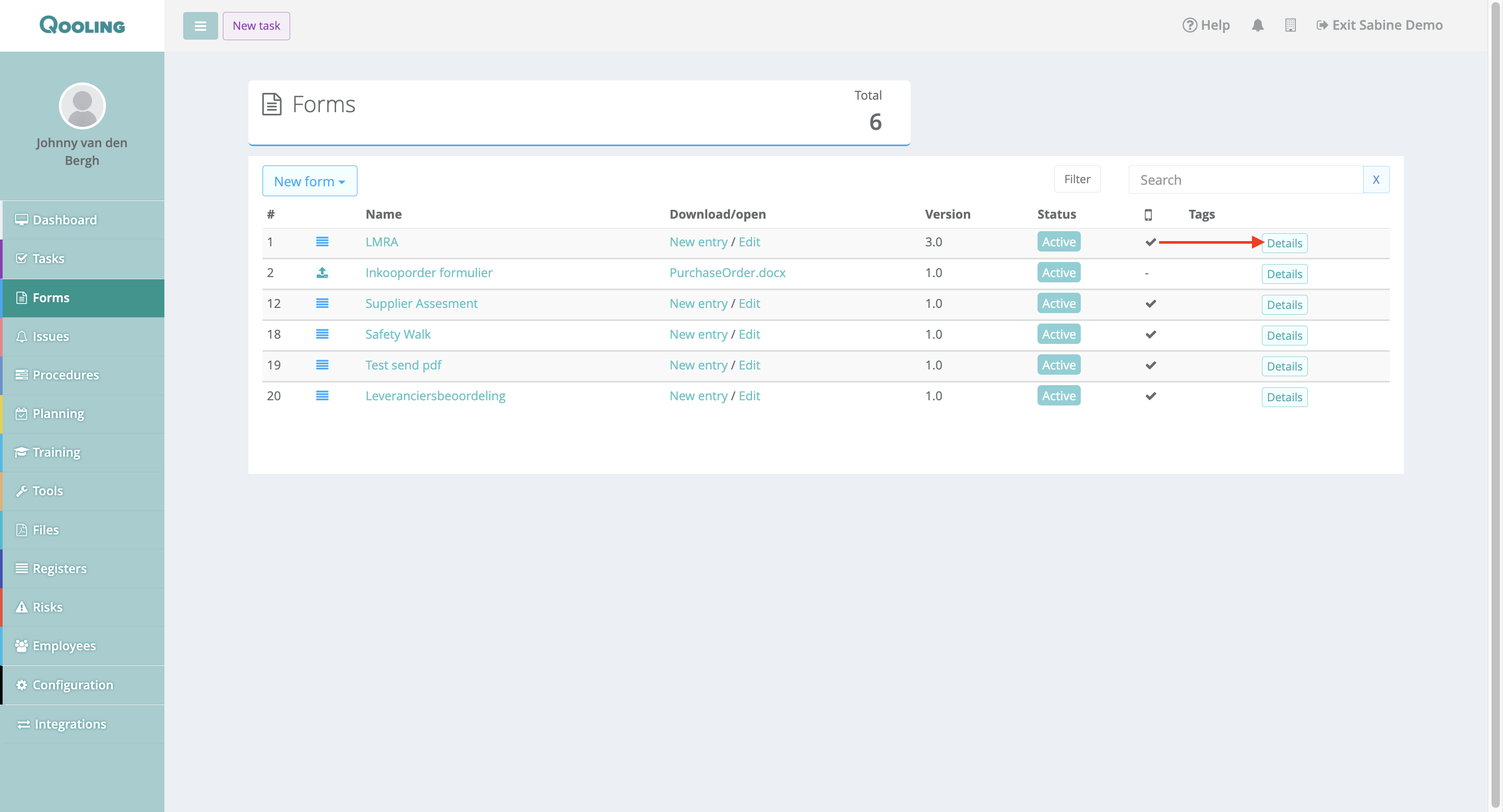Open the notifications bell icon
Viewport: 1503px width, 812px height.
(1257, 25)
